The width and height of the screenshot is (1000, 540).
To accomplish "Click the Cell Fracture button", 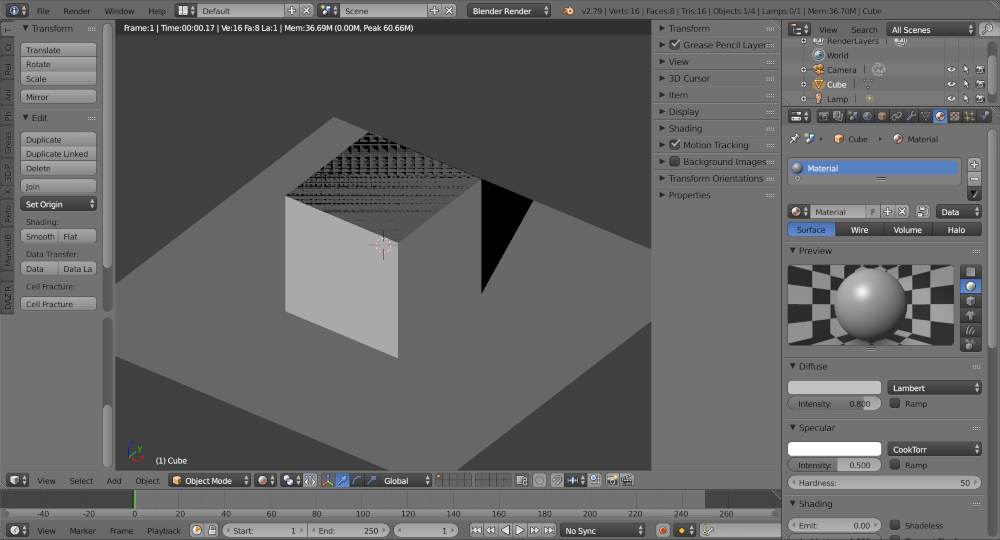I will click(58, 304).
